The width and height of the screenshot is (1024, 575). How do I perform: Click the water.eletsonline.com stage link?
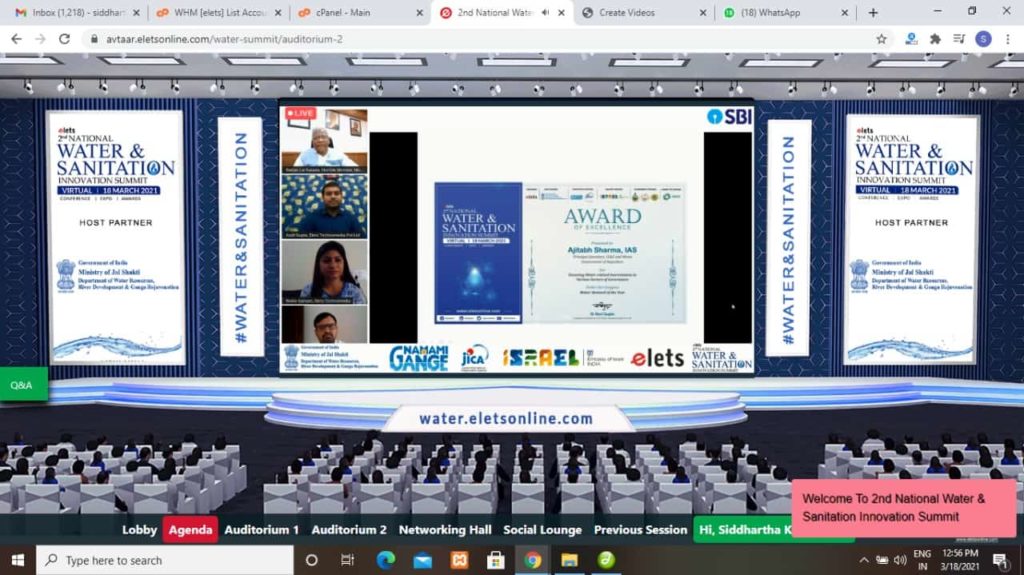505,419
